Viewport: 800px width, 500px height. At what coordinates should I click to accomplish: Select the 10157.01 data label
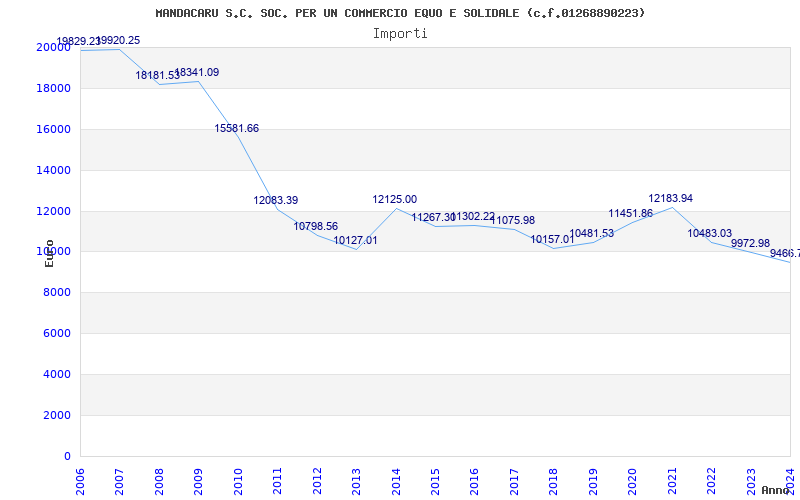point(553,239)
